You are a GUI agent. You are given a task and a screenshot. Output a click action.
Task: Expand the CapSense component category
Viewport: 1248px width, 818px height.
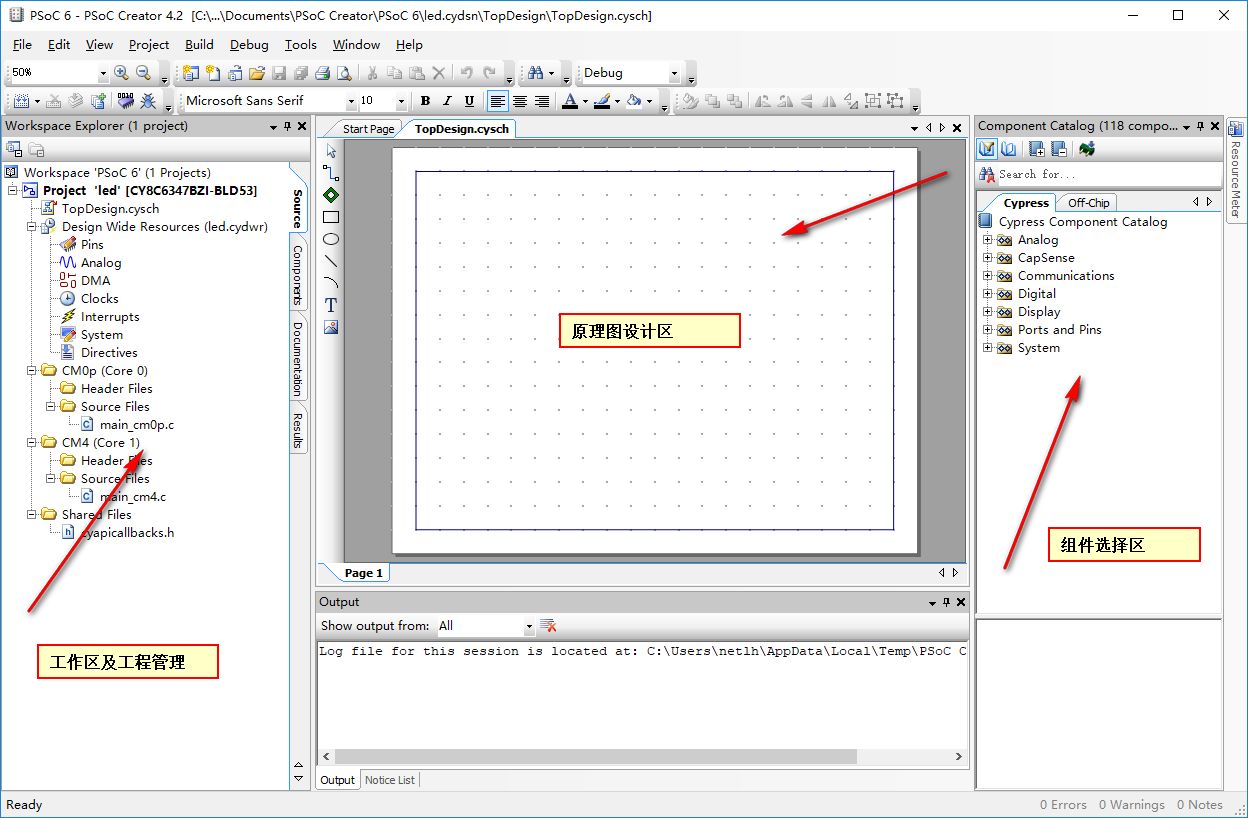[x=988, y=258]
